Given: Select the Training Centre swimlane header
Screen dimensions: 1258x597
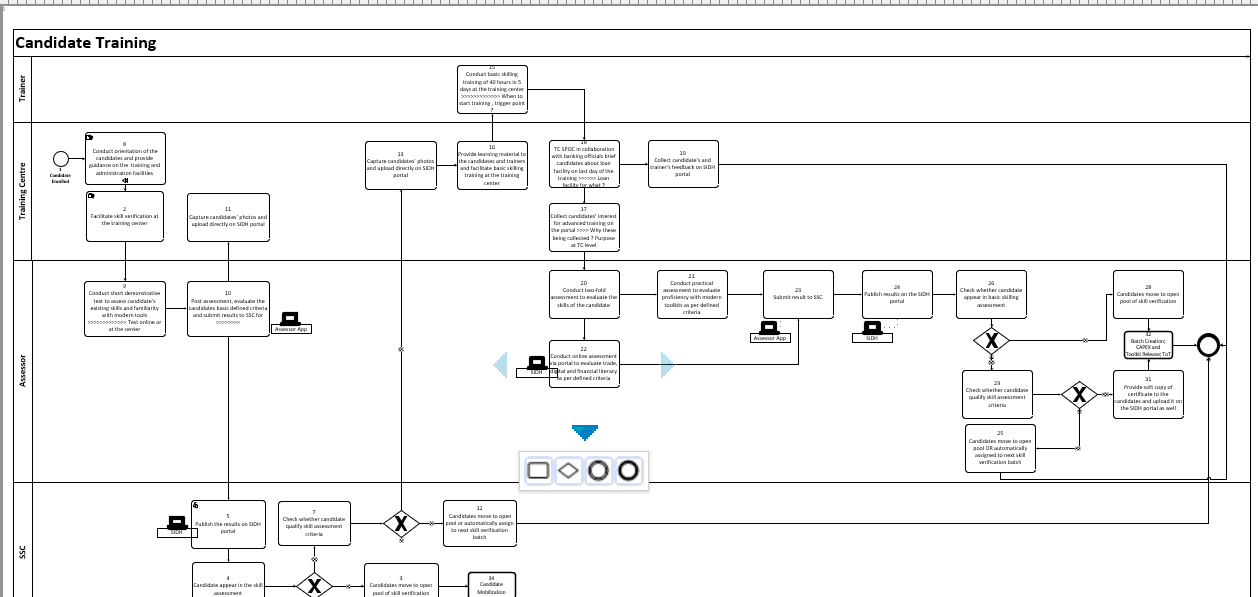Looking at the screenshot, I should point(23,191).
